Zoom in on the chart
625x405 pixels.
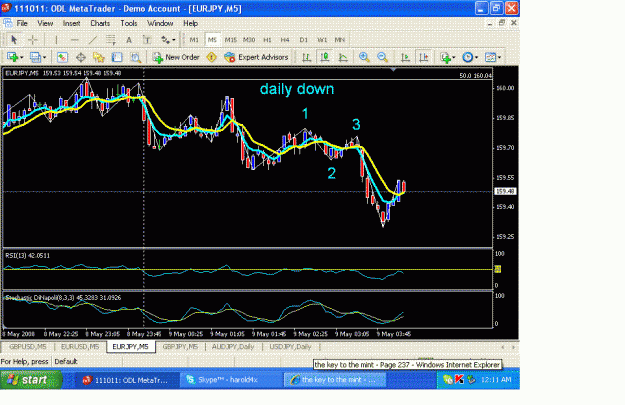coord(364,57)
